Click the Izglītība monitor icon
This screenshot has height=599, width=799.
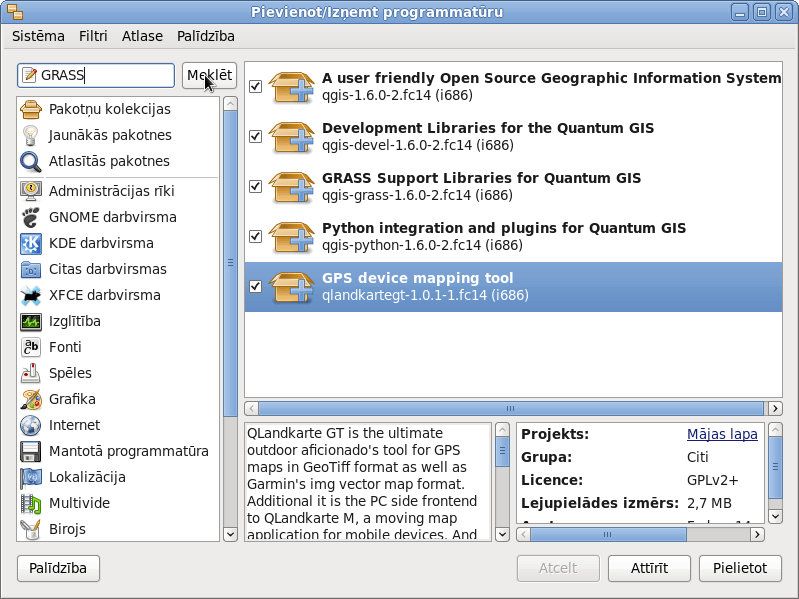(x=31, y=321)
